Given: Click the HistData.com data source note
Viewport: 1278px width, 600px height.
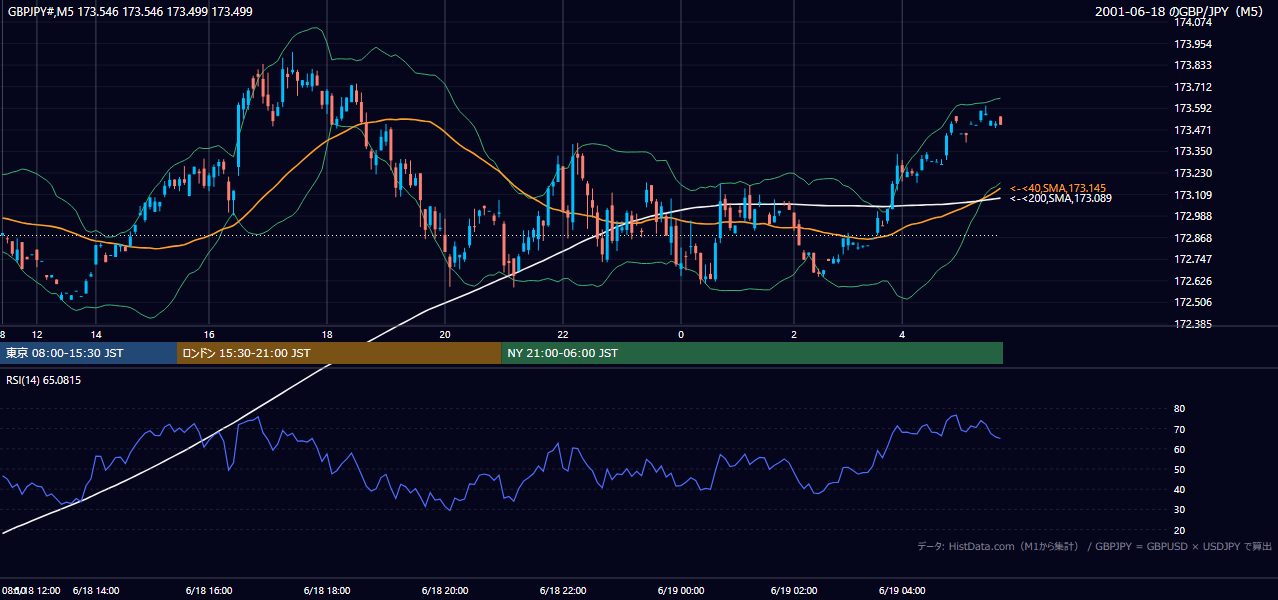Looking at the screenshot, I should click(x=1095, y=546).
